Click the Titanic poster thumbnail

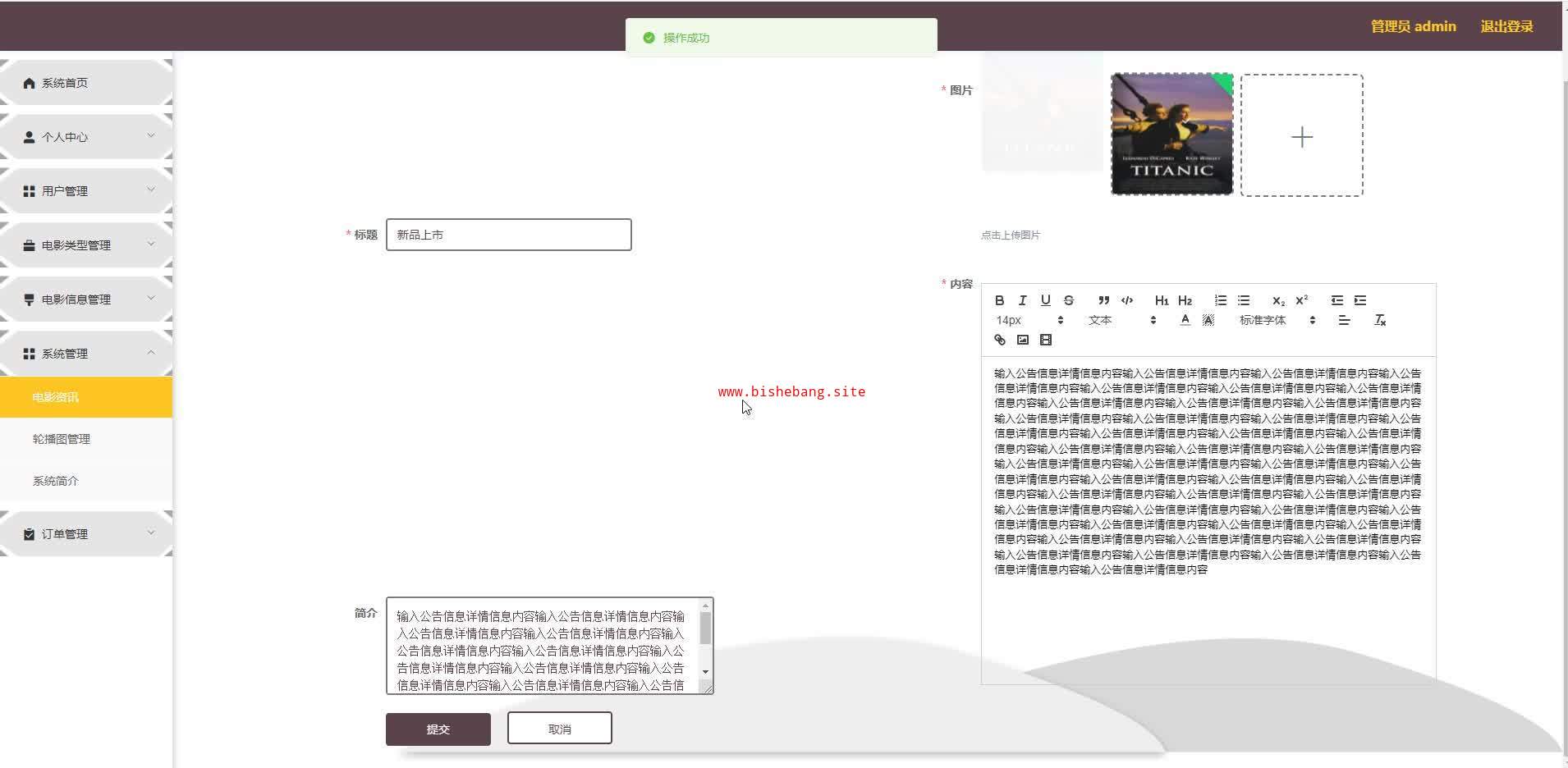point(1172,135)
